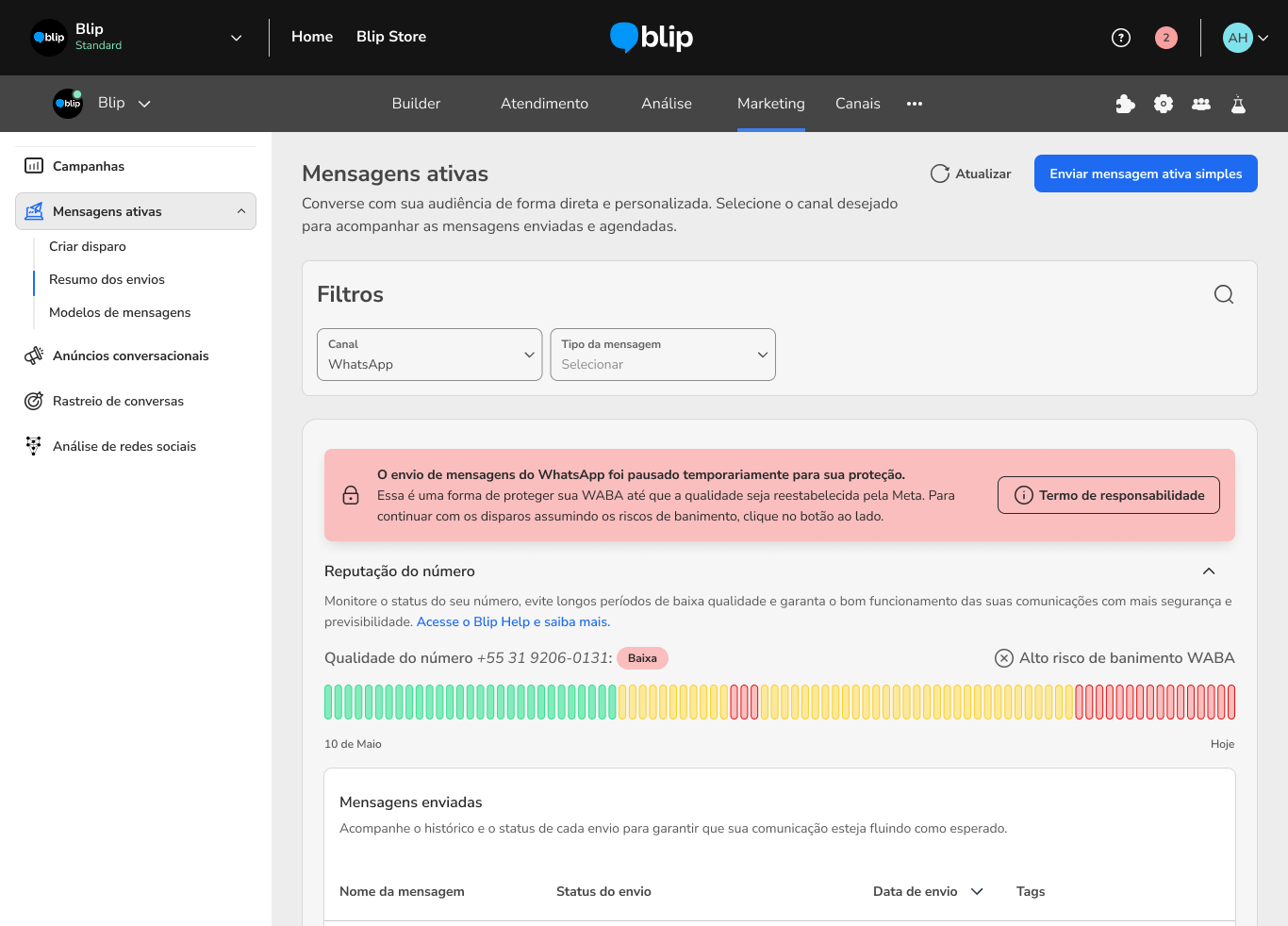Viewport: 1288px width, 926px height.
Task: Open the Builder tab
Action: tap(416, 104)
